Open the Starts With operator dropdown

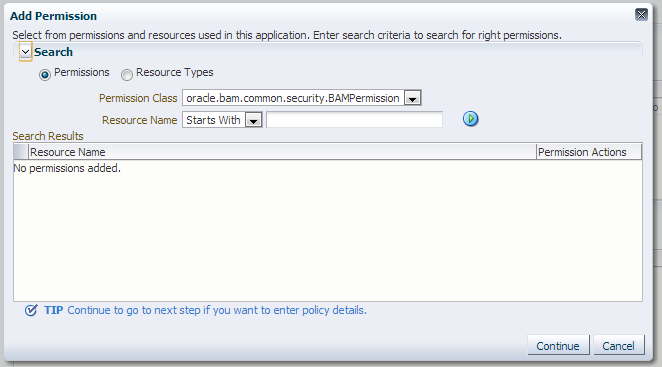point(253,120)
